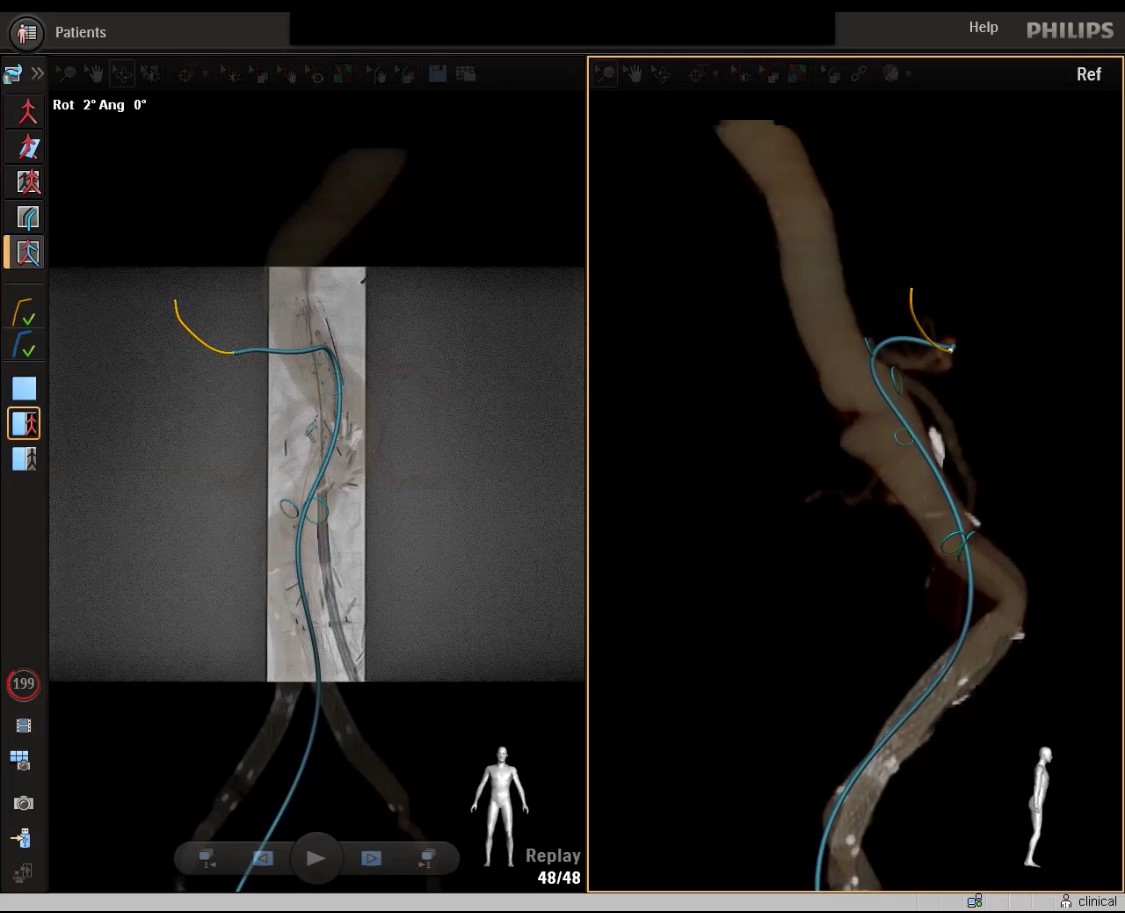Play the replay sequence
The height and width of the screenshot is (913, 1125).
click(316, 858)
